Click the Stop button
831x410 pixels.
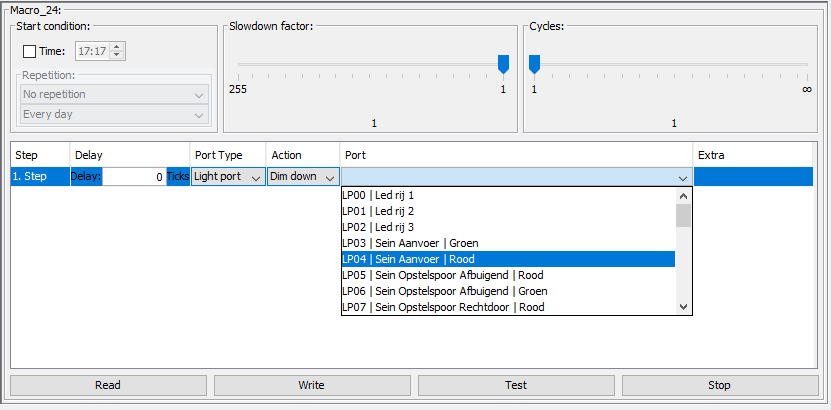(x=720, y=385)
